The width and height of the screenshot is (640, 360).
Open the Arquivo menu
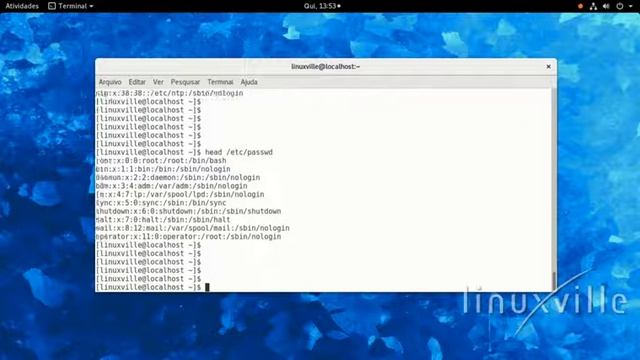[110, 82]
